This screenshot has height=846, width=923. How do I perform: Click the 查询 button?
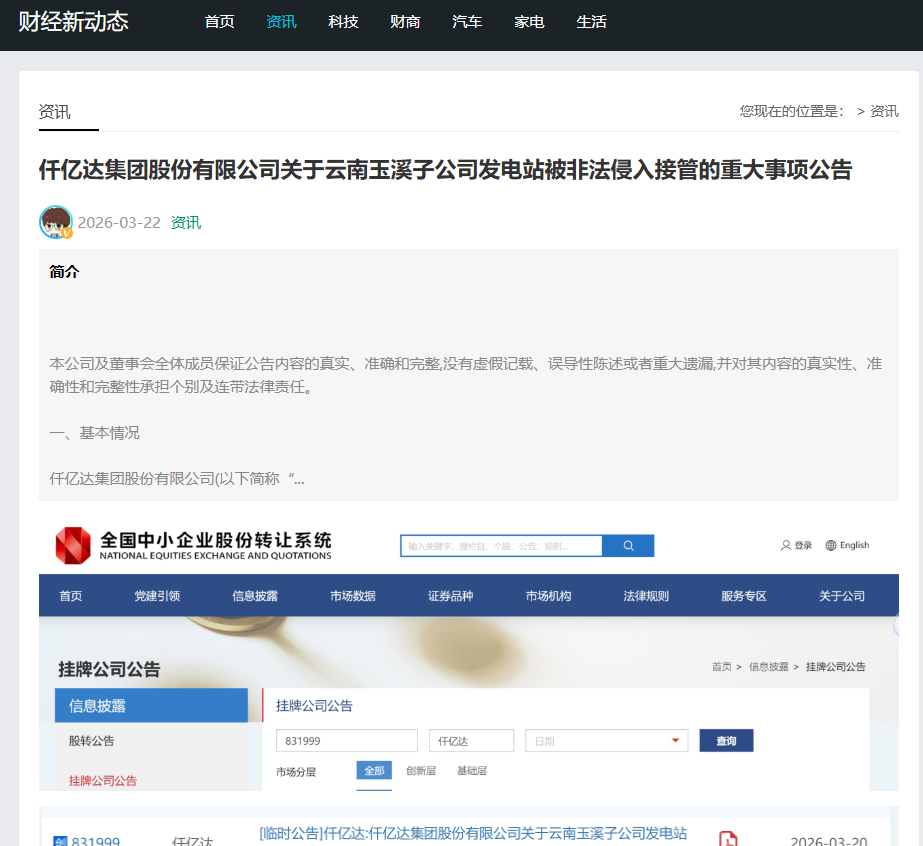click(x=726, y=741)
